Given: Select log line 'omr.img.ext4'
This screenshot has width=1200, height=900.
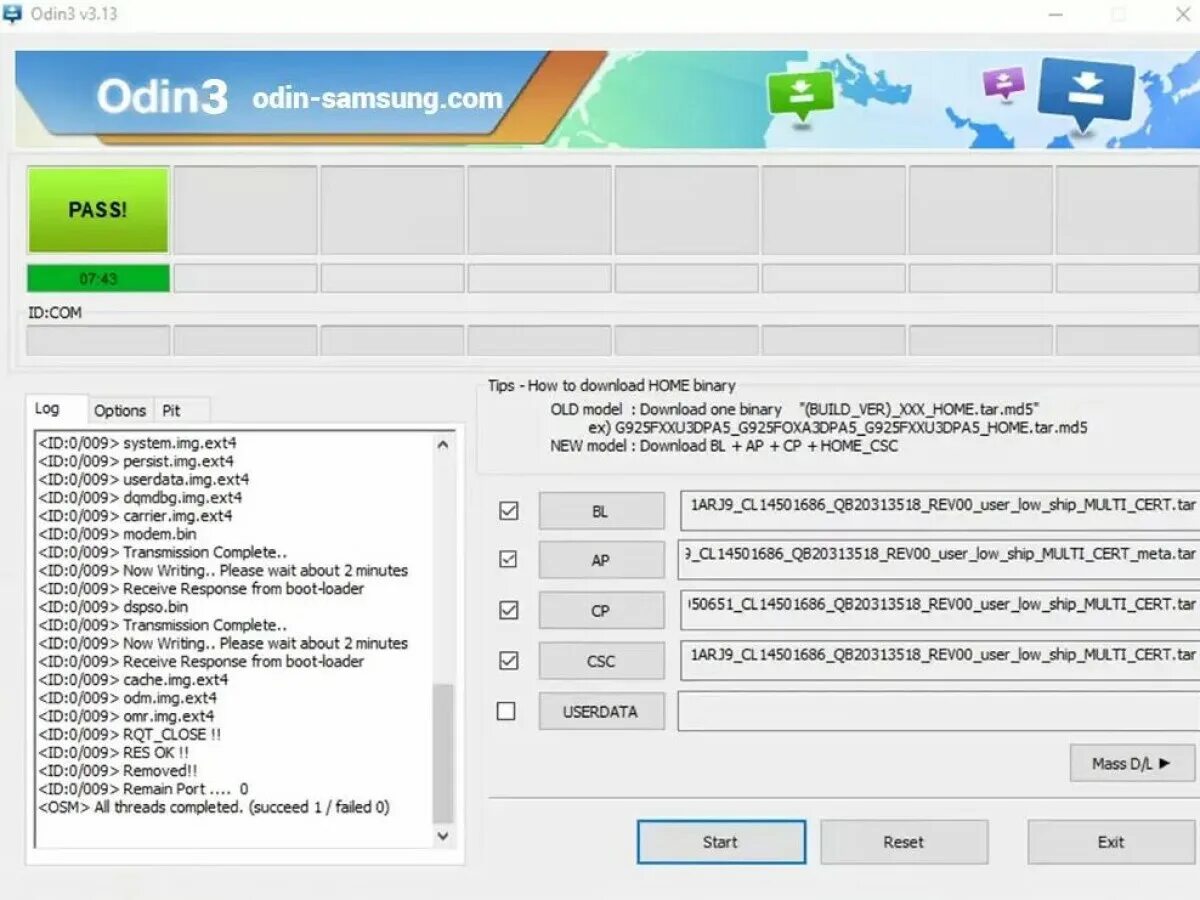Looking at the screenshot, I should pyautogui.click(x=126, y=716).
